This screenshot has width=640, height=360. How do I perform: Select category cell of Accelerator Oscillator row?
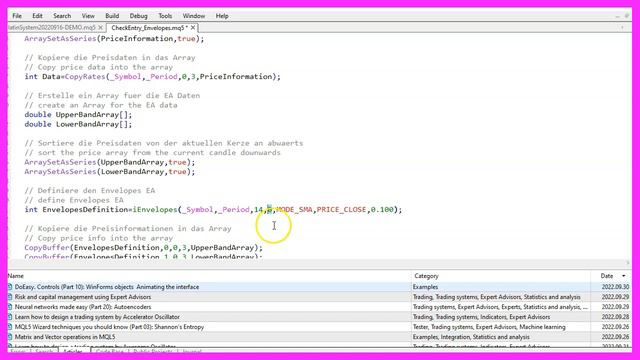click(x=481, y=317)
